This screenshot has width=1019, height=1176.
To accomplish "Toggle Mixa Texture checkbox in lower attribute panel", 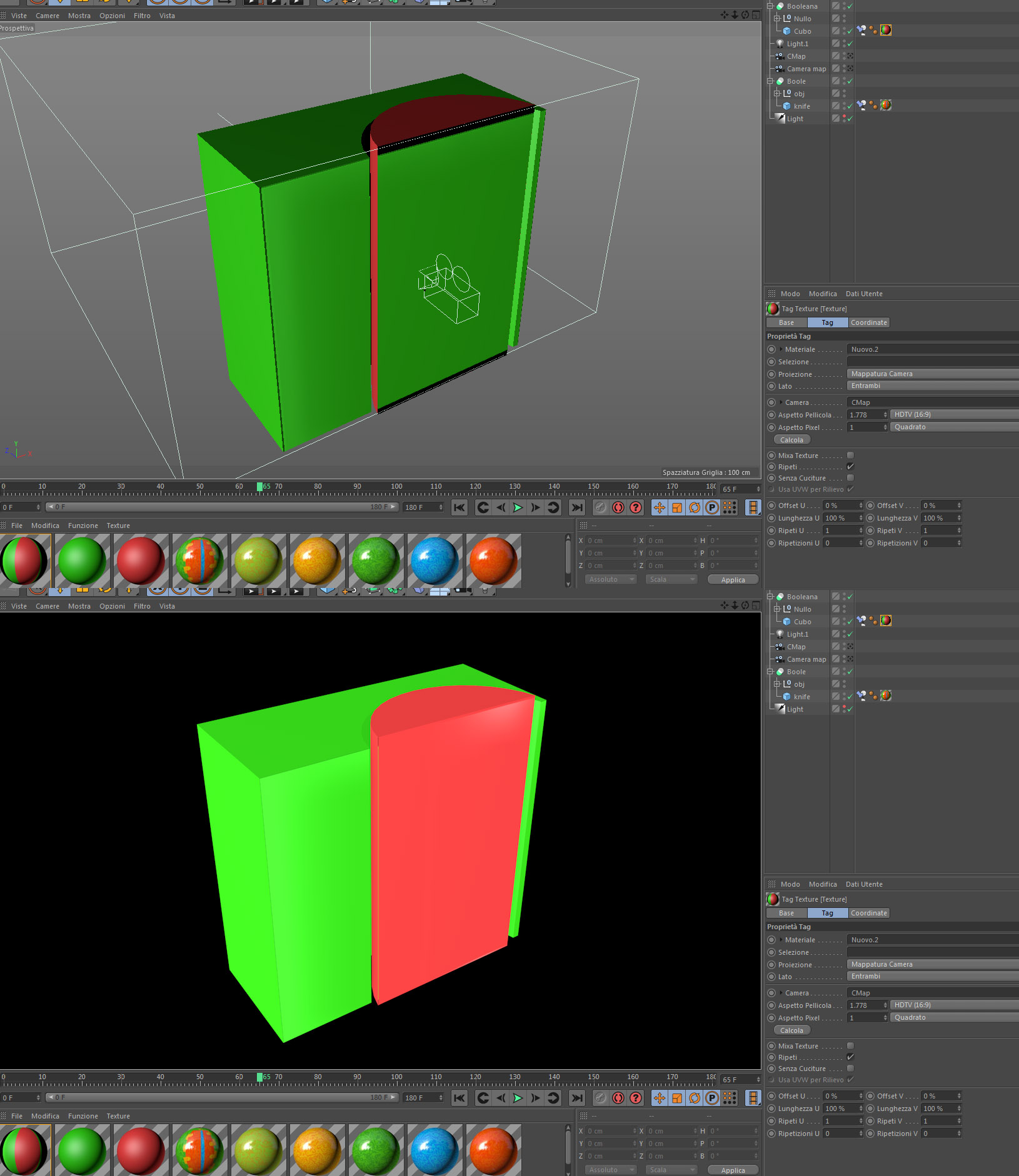I will pos(850,1046).
